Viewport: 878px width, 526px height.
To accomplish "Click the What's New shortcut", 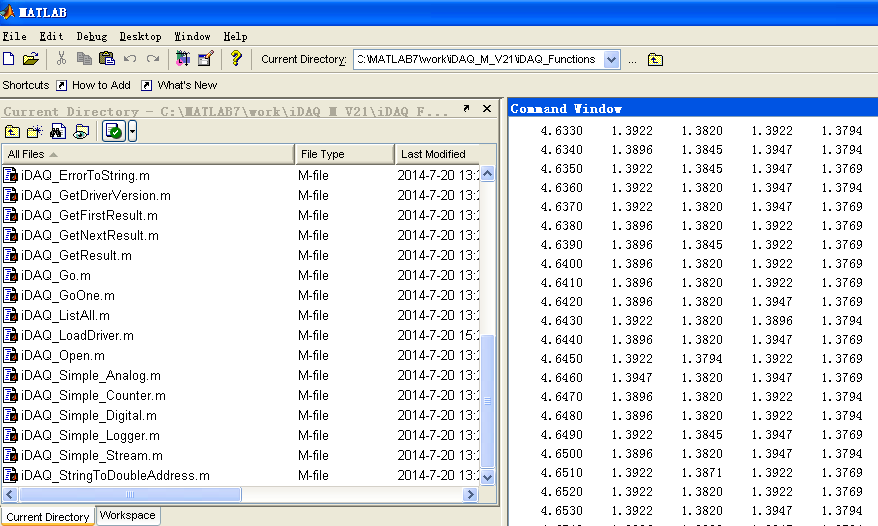I will coord(179,85).
